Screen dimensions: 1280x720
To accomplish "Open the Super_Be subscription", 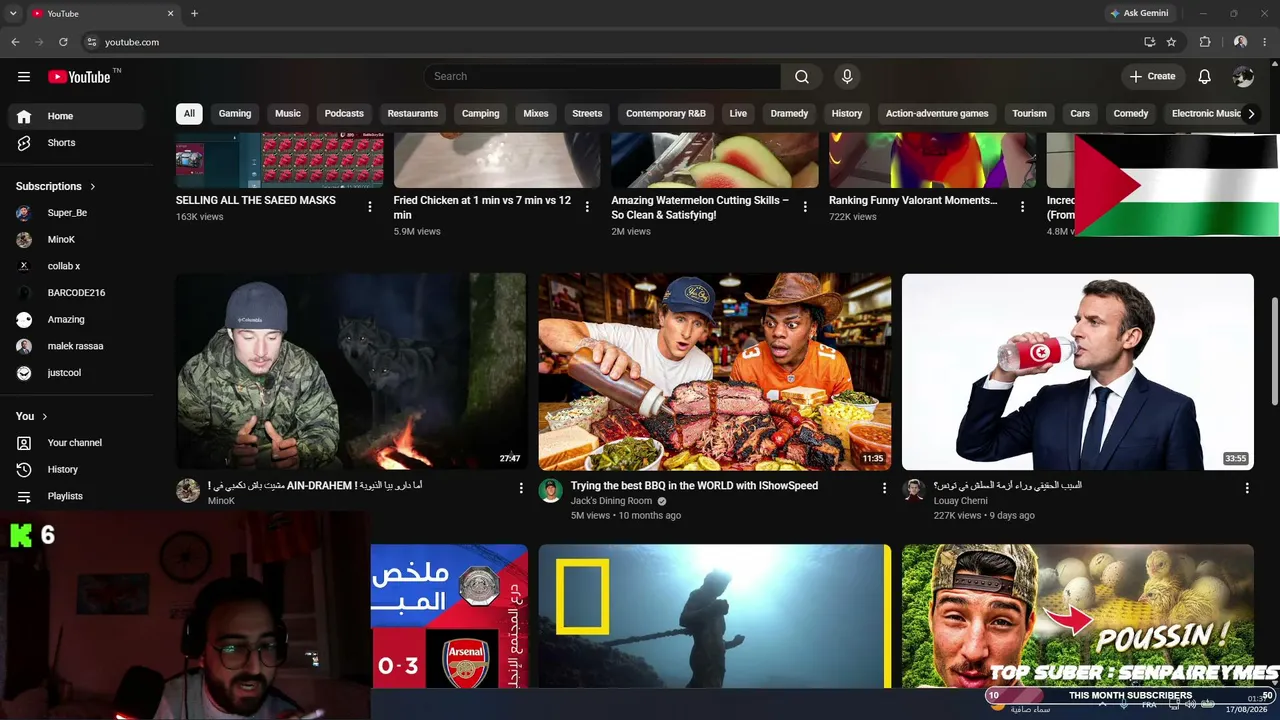I will 77,213.
